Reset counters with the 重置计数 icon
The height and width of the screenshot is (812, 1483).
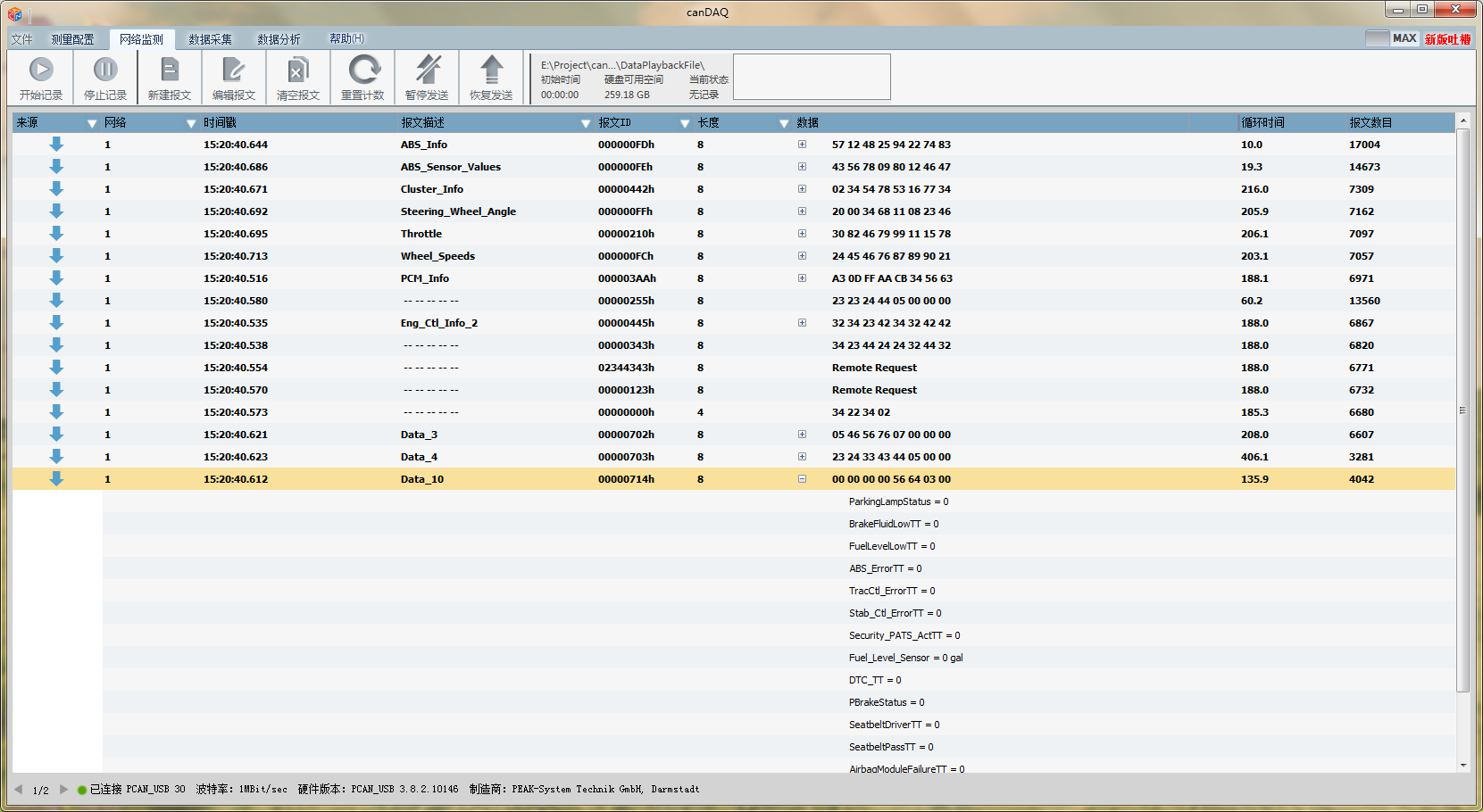pyautogui.click(x=362, y=70)
